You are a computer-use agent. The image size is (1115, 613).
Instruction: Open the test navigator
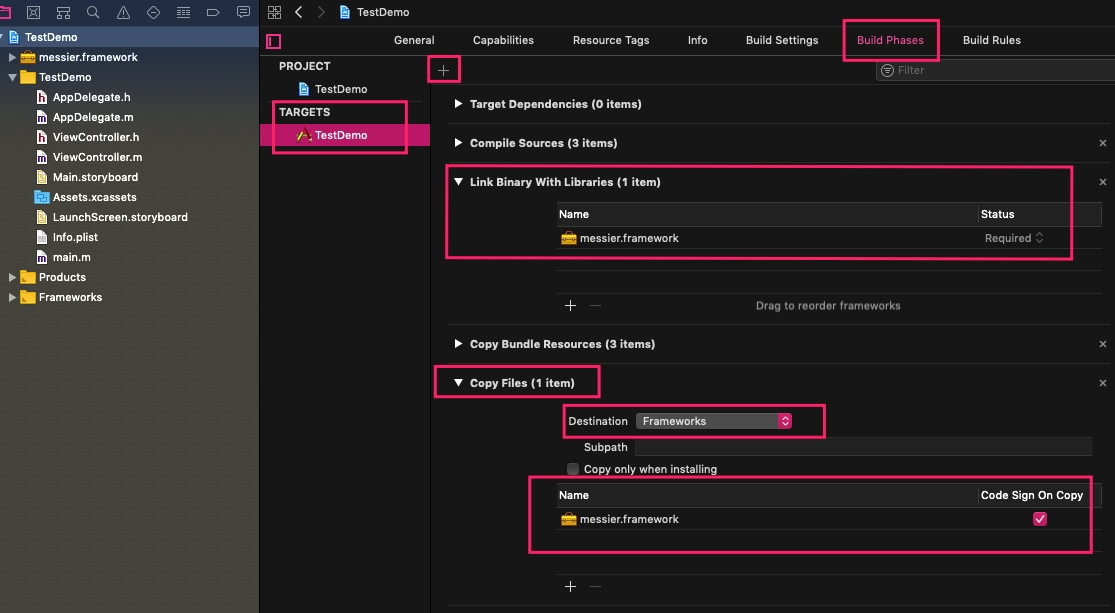pos(153,12)
